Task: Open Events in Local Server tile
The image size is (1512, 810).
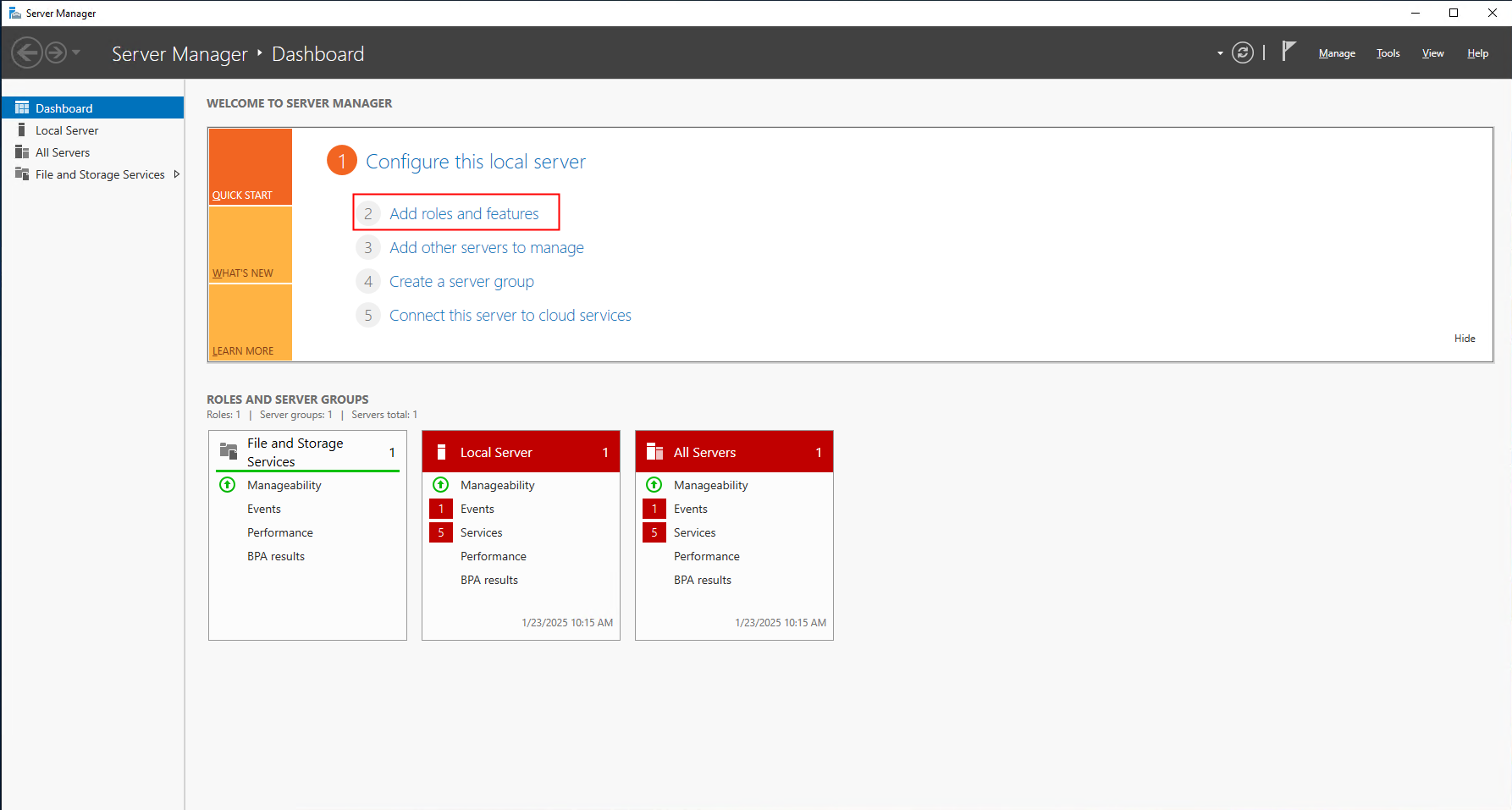Action: [x=477, y=509]
